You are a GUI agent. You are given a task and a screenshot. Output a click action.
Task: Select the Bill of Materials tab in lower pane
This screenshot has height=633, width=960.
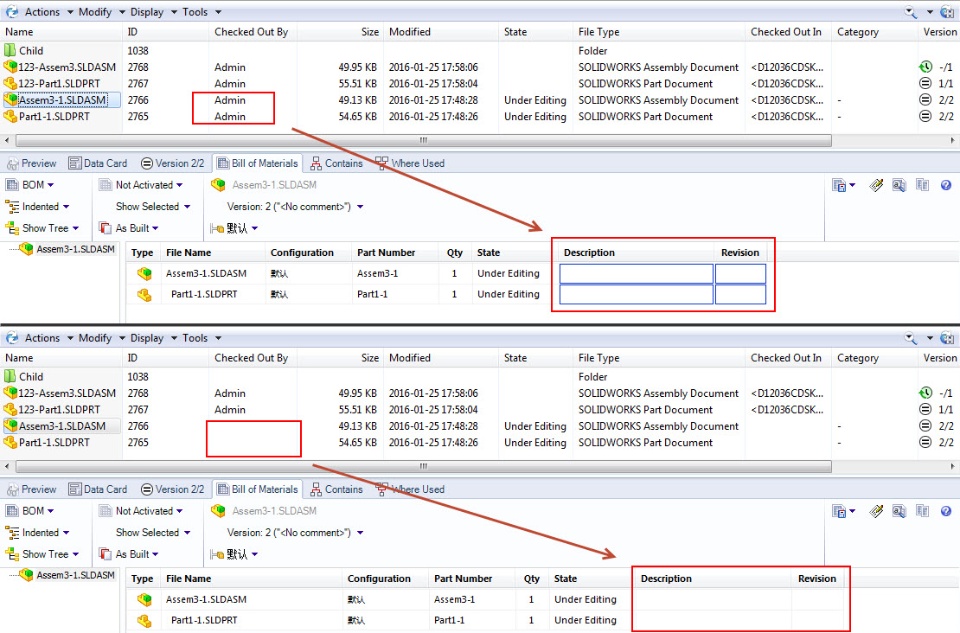258,490
